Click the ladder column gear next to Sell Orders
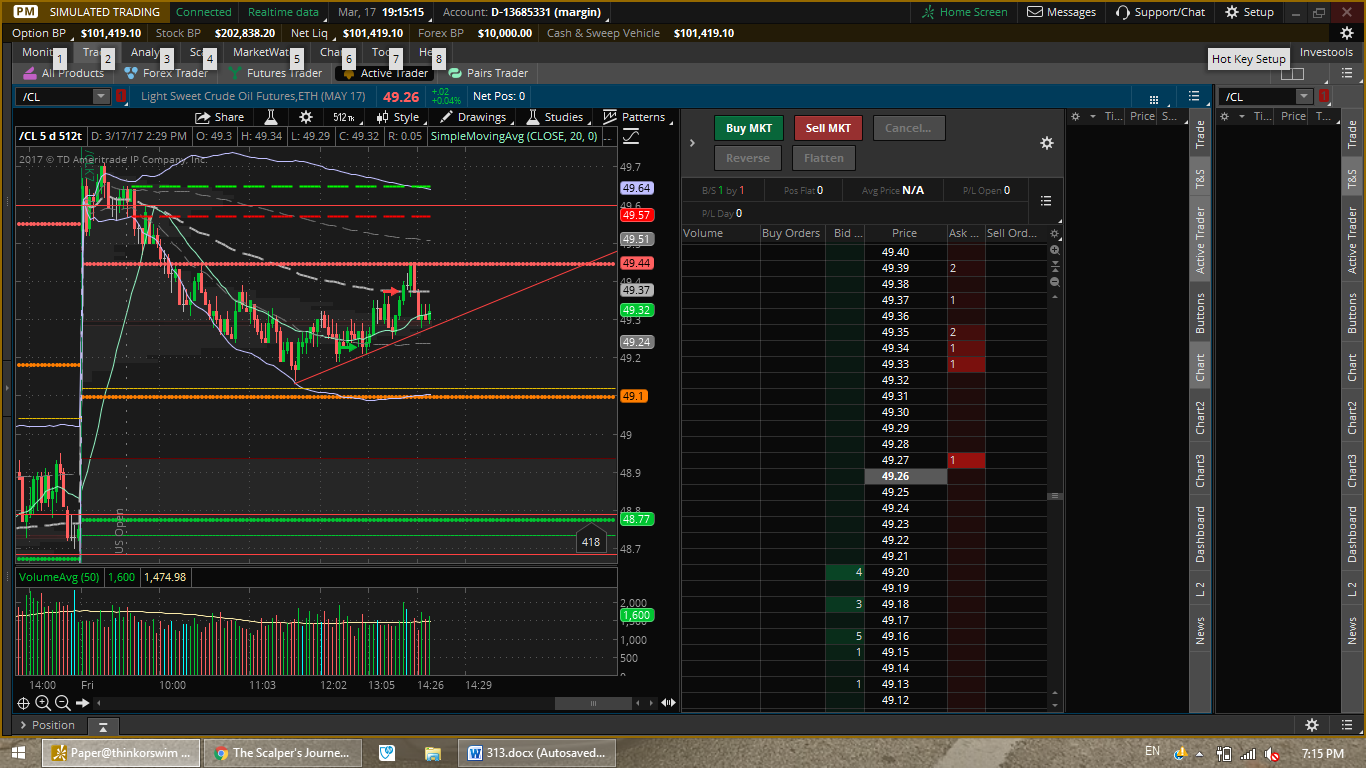The image size is (1366, 768). pyautogui.click(x=1053, y=234)
